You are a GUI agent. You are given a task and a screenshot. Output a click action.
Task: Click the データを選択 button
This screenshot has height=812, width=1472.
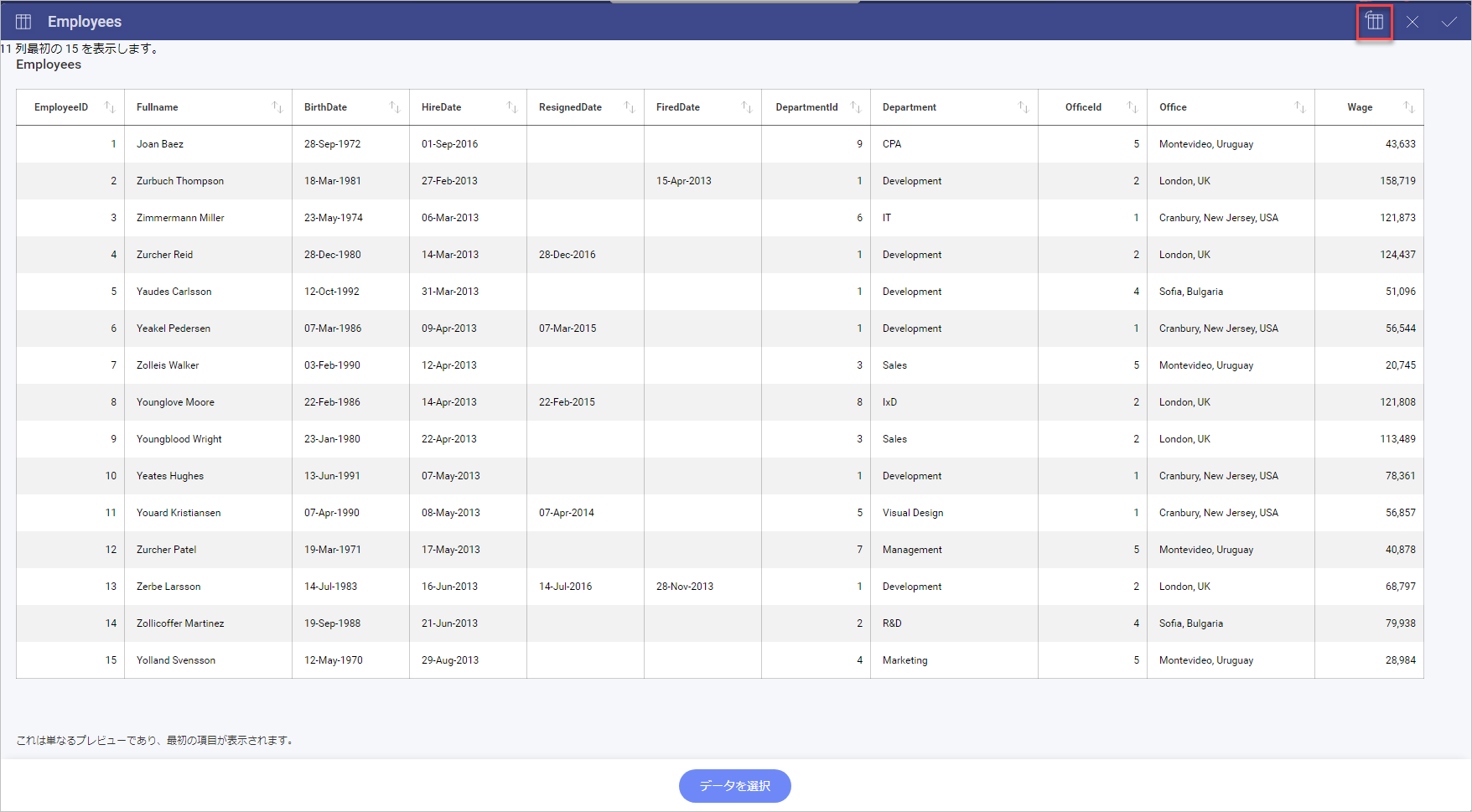pyautogui.click(x=735, y=786)
